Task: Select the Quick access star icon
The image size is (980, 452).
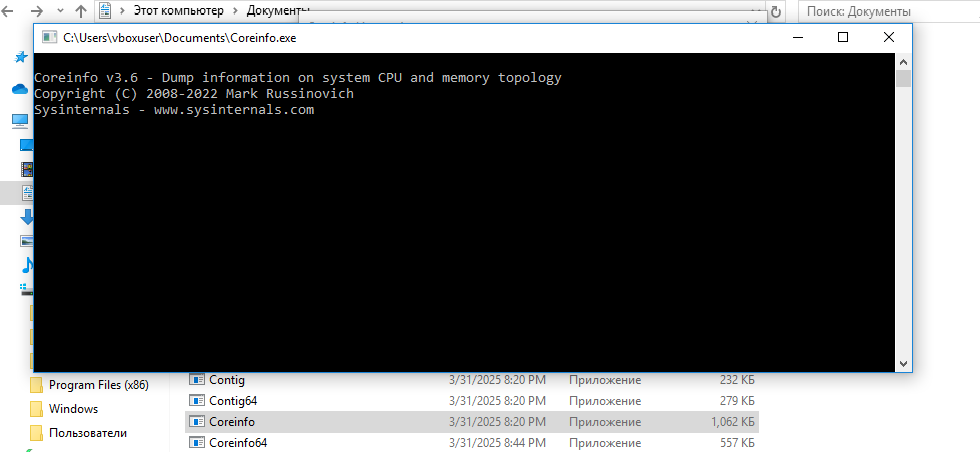Action: 22,57
